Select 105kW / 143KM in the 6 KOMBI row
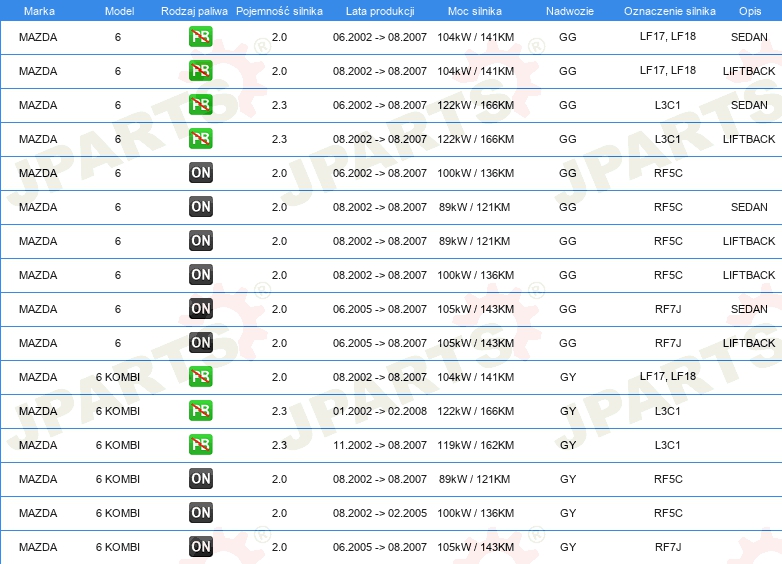The width and height of the screenshot is (782, 564). (x=476, y=547)
